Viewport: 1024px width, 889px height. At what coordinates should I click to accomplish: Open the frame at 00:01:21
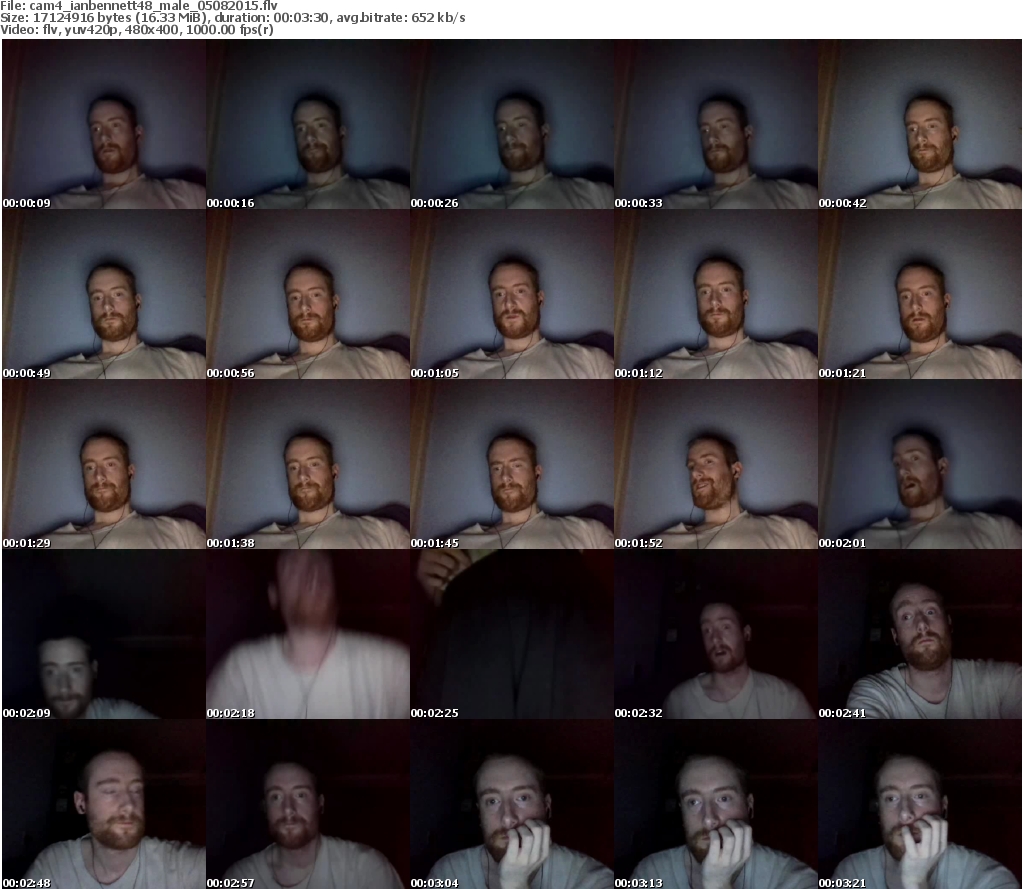(x=920, y=294)
